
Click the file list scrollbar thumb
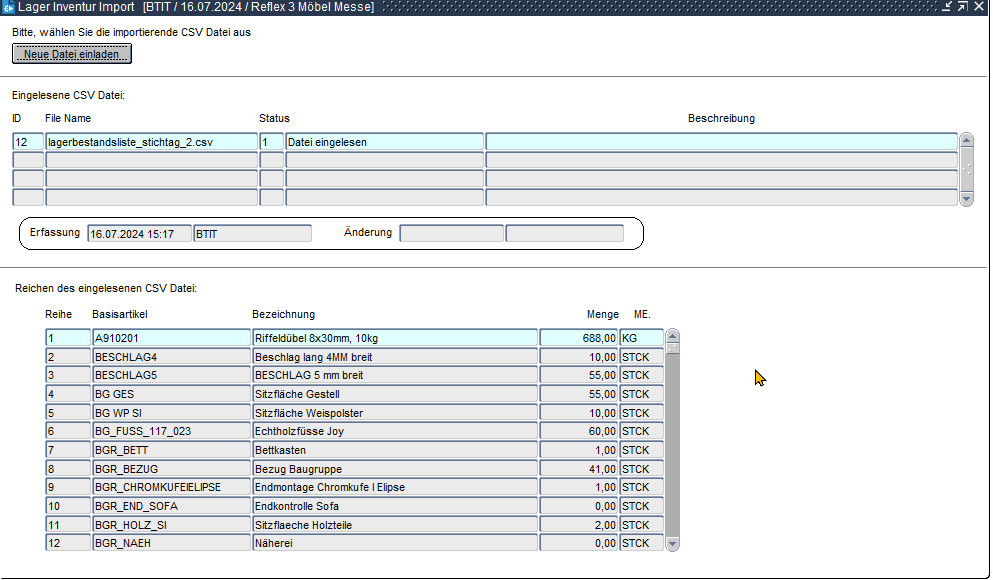point(966,169)
